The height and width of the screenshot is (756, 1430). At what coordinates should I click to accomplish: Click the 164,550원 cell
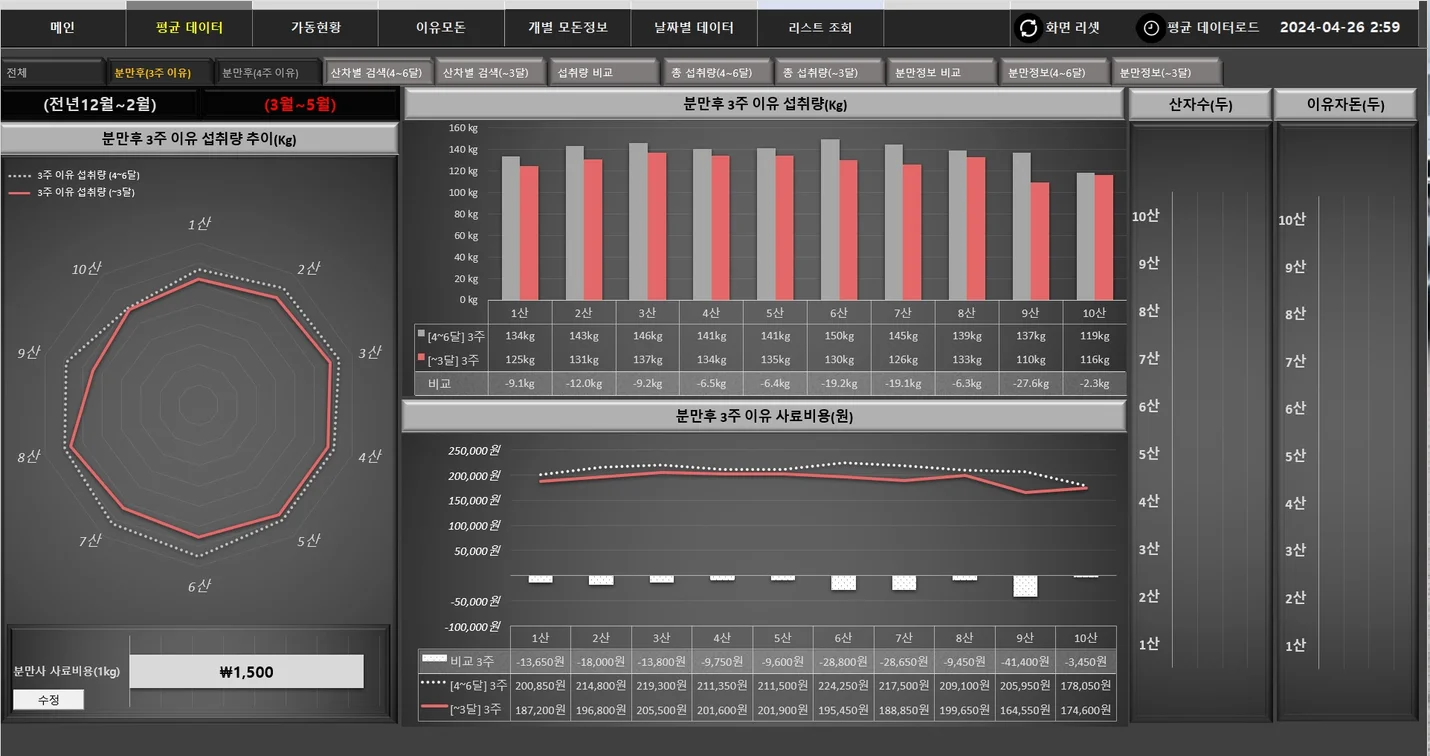pyautogui.click(x=1025, y=710)
